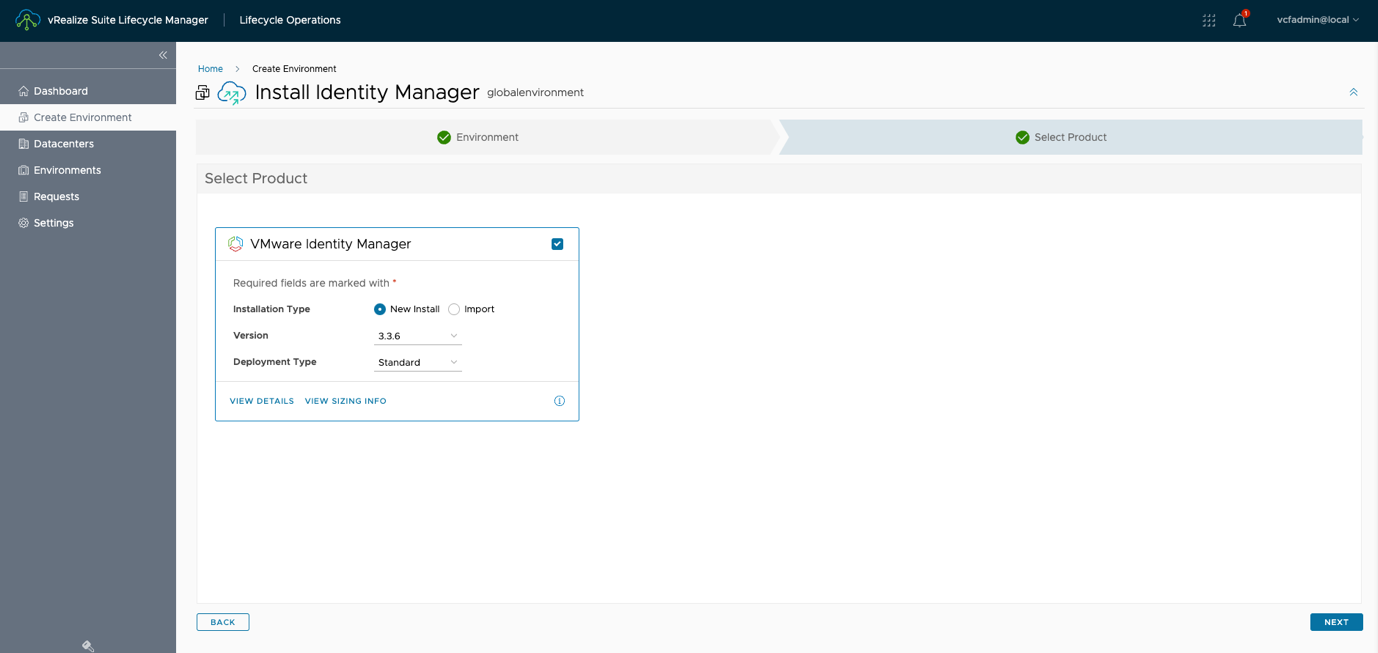Click the Installation Type label

pyautogui.click(x=272, y=309)
